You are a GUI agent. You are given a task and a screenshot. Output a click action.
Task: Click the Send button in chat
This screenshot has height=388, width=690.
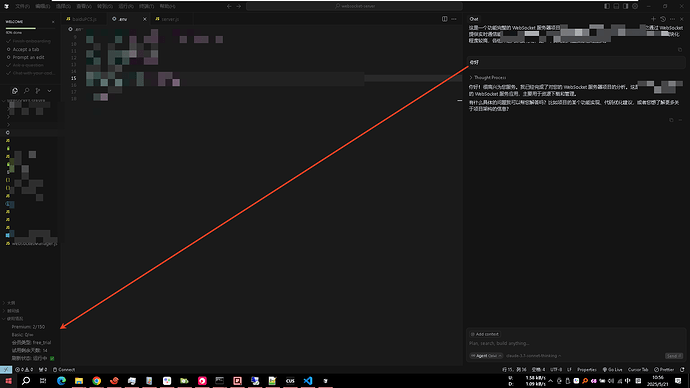pyautogui.click(x=674, y=355)
